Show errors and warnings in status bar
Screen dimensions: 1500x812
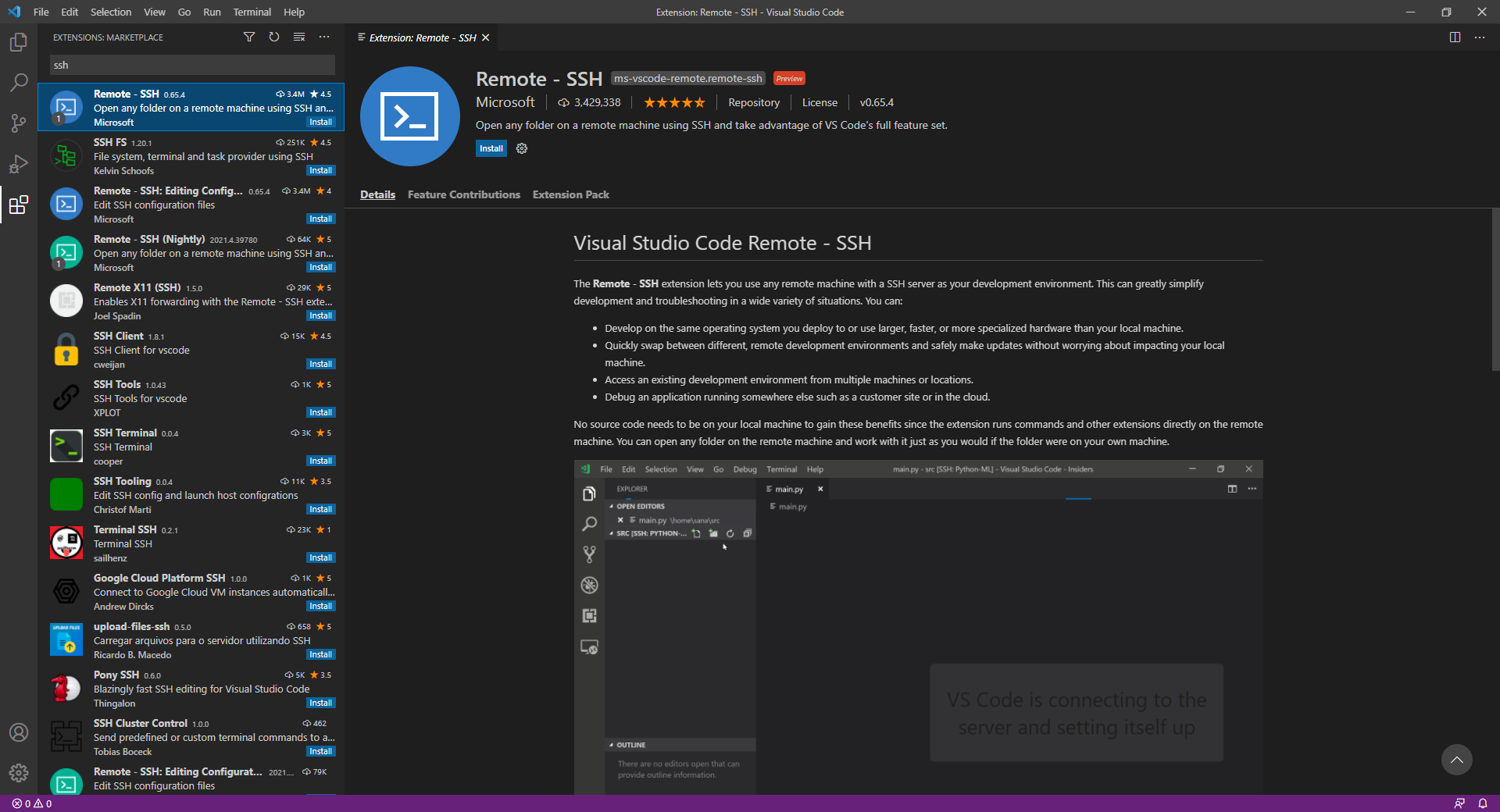coord(32,803)
